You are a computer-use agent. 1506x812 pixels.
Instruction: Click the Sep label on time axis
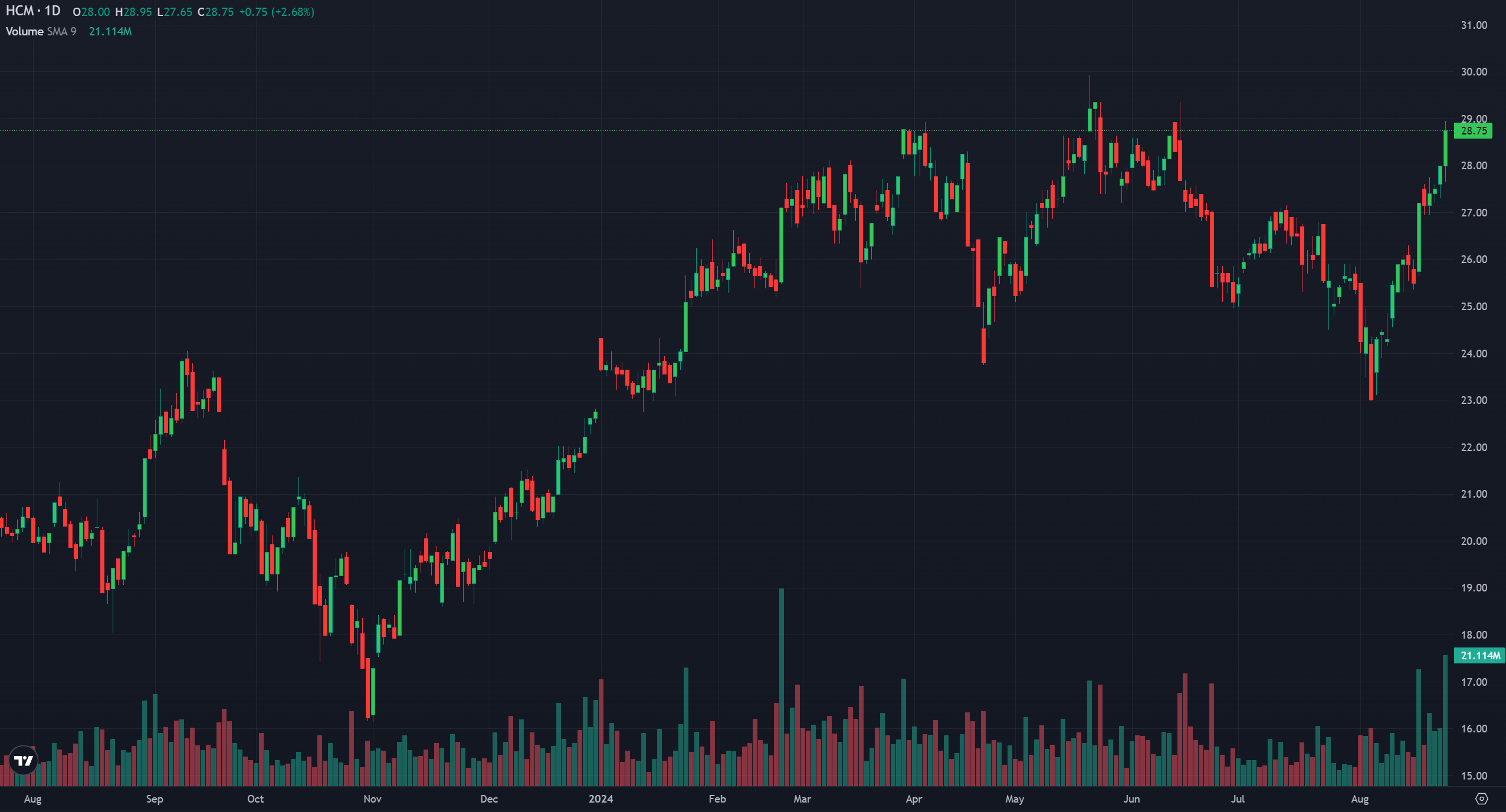pos(155,799)
